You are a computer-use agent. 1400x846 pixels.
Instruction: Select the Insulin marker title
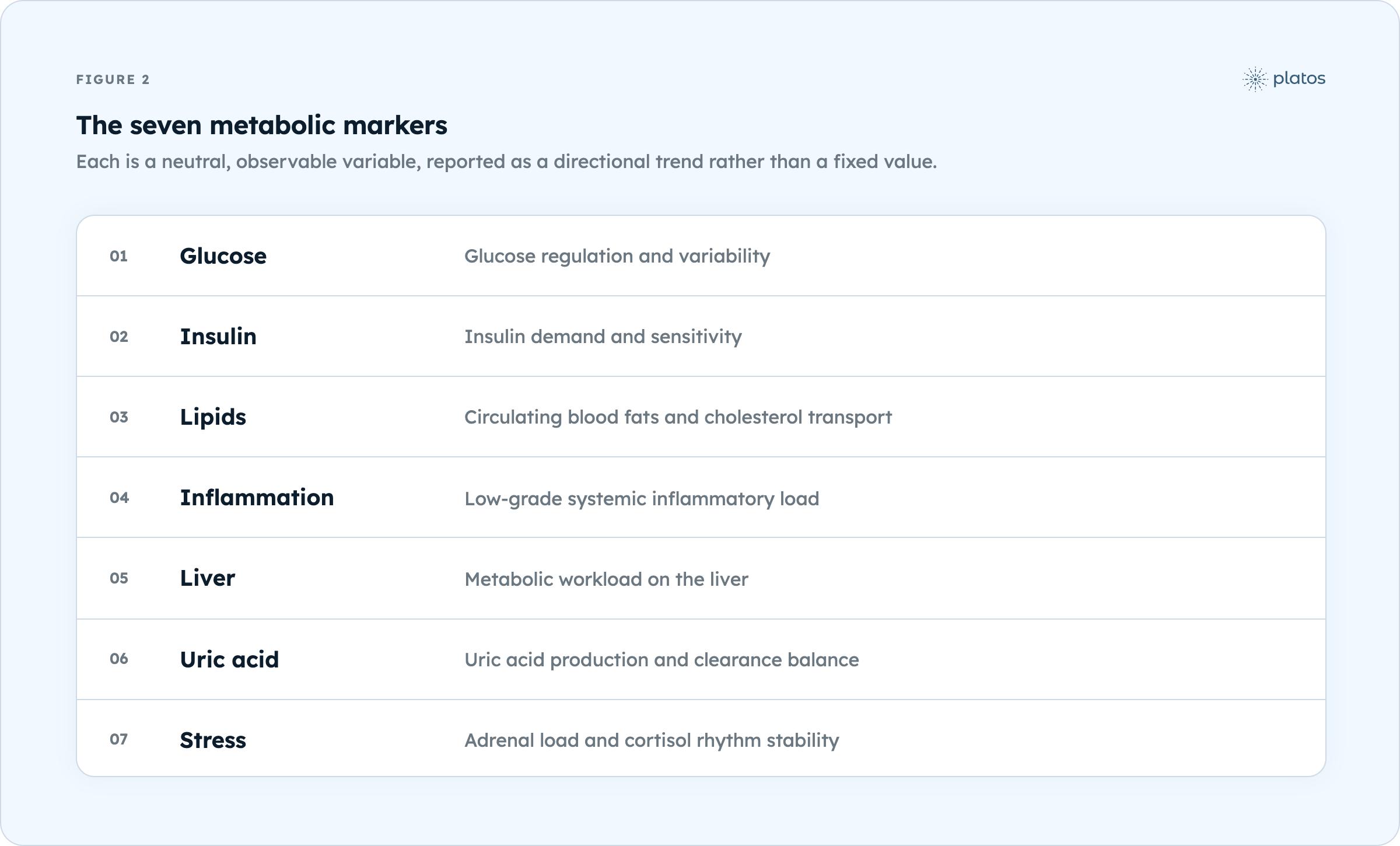(x=218, y=337)
